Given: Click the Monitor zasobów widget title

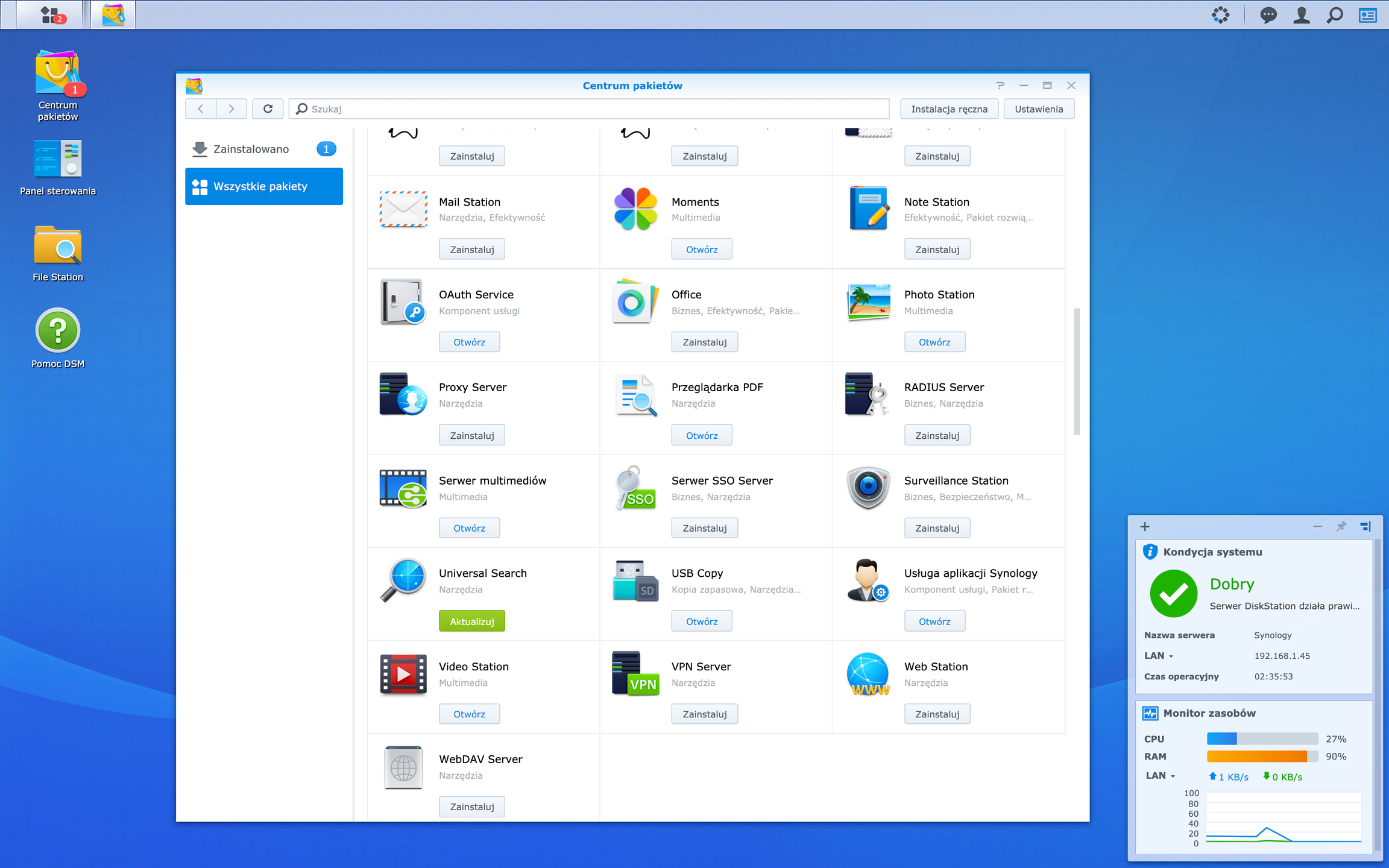Looking at the screenshot, I should point(1209,713).
